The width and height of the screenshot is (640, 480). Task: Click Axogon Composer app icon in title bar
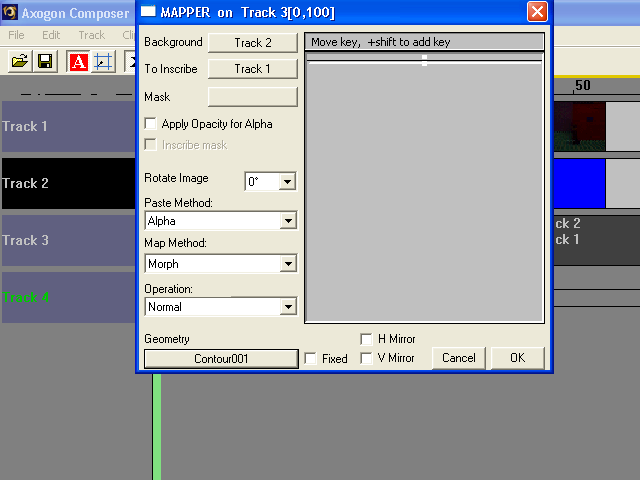(x=10, y=12)
